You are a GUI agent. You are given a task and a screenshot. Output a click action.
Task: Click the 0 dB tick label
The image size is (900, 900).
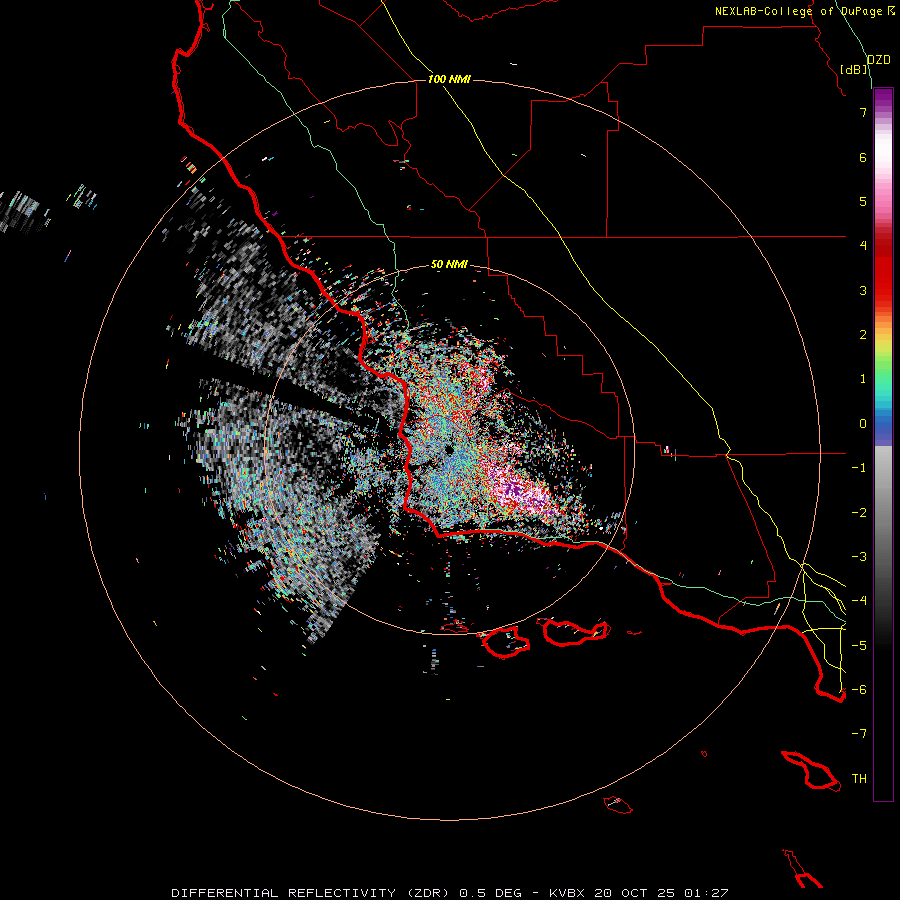click(863, 424)
